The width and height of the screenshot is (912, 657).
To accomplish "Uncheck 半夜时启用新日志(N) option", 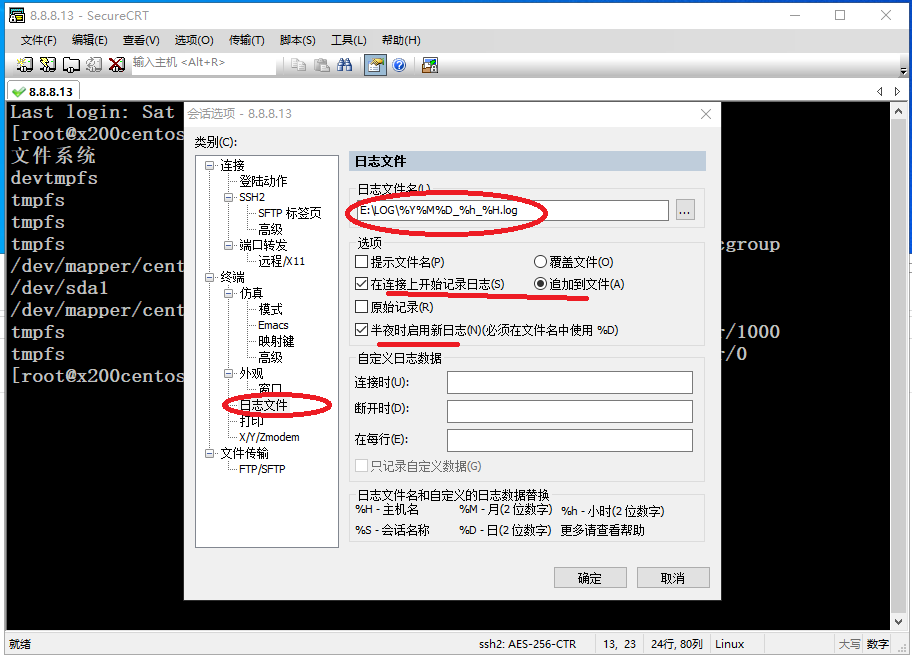I will (361, 330).
